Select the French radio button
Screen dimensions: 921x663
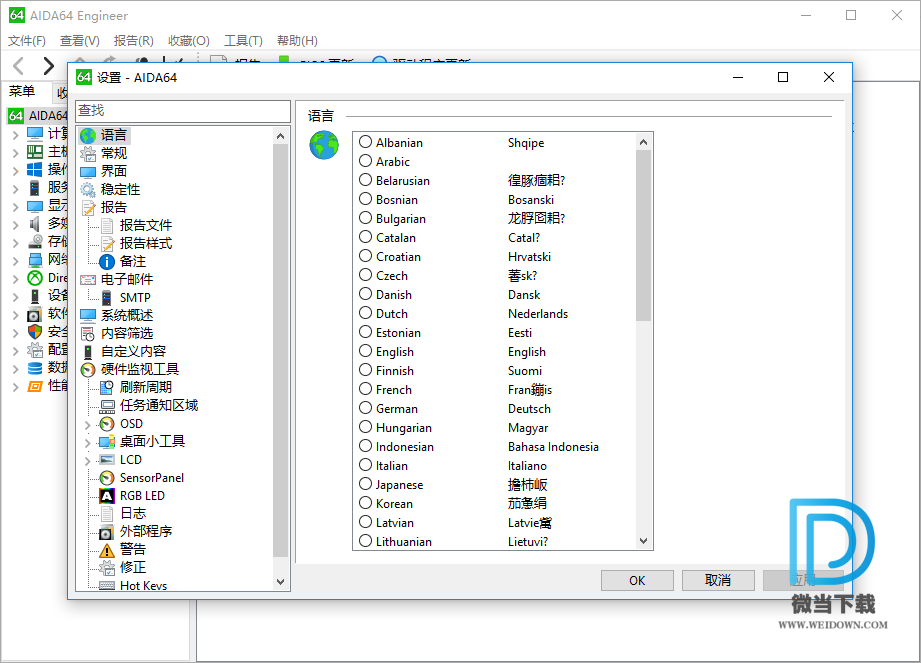(x=365, y=389)
